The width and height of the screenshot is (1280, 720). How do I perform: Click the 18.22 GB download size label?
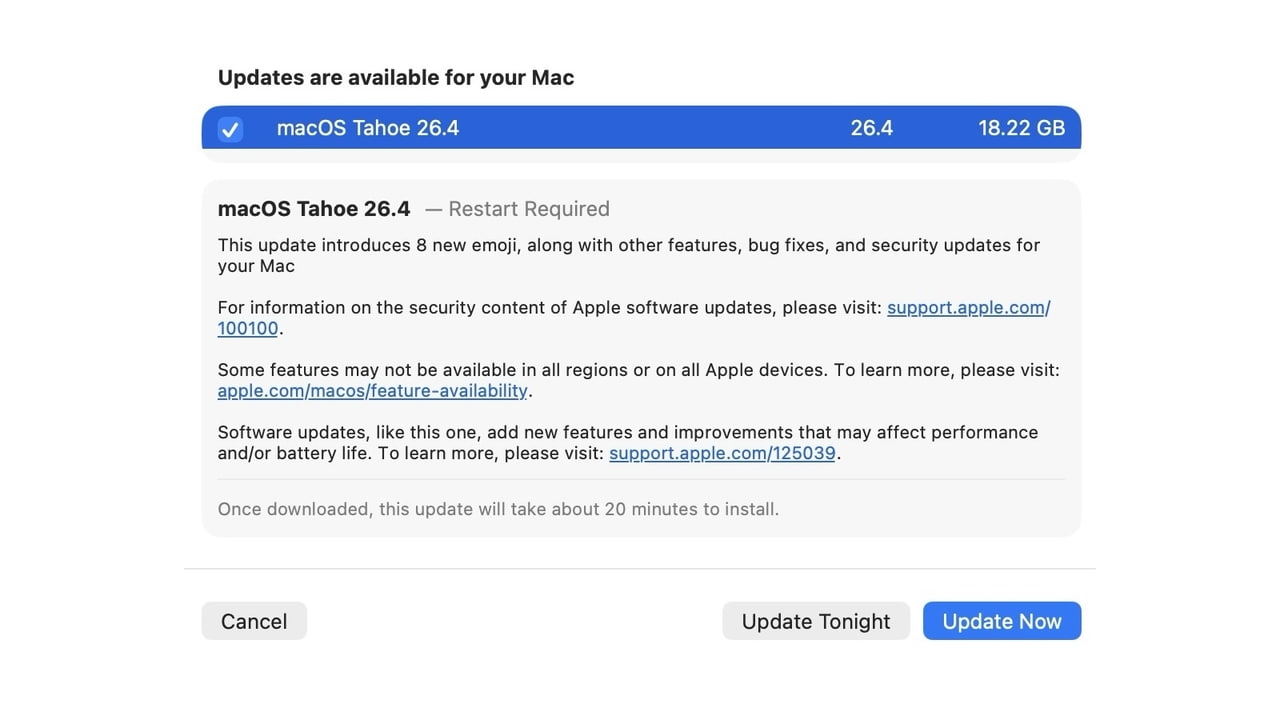(1021, 128)
